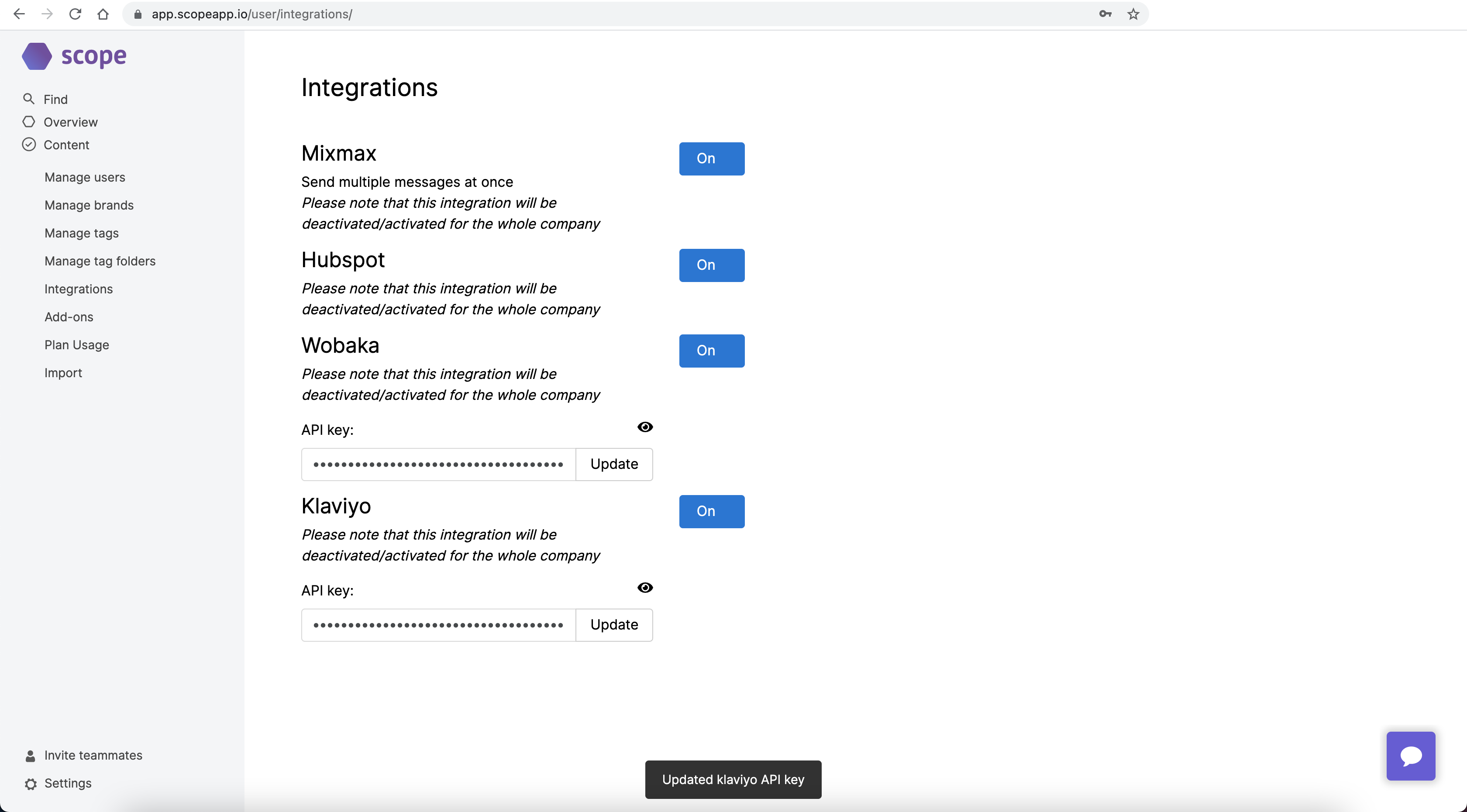
Task: Open the Content menu item
Action: [x=67, y=145]
